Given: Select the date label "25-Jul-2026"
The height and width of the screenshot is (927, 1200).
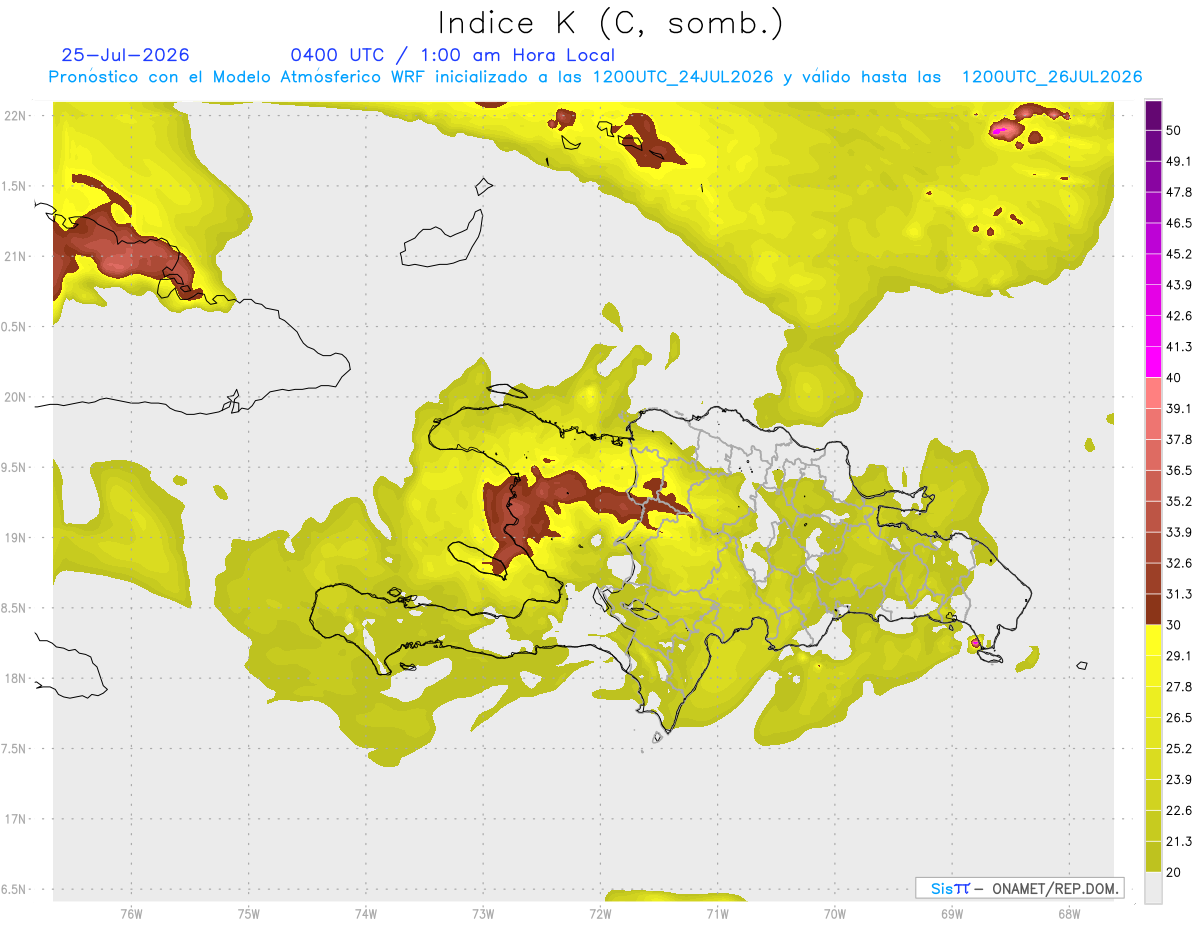Looking at the screenshot, I should (125, 55).
